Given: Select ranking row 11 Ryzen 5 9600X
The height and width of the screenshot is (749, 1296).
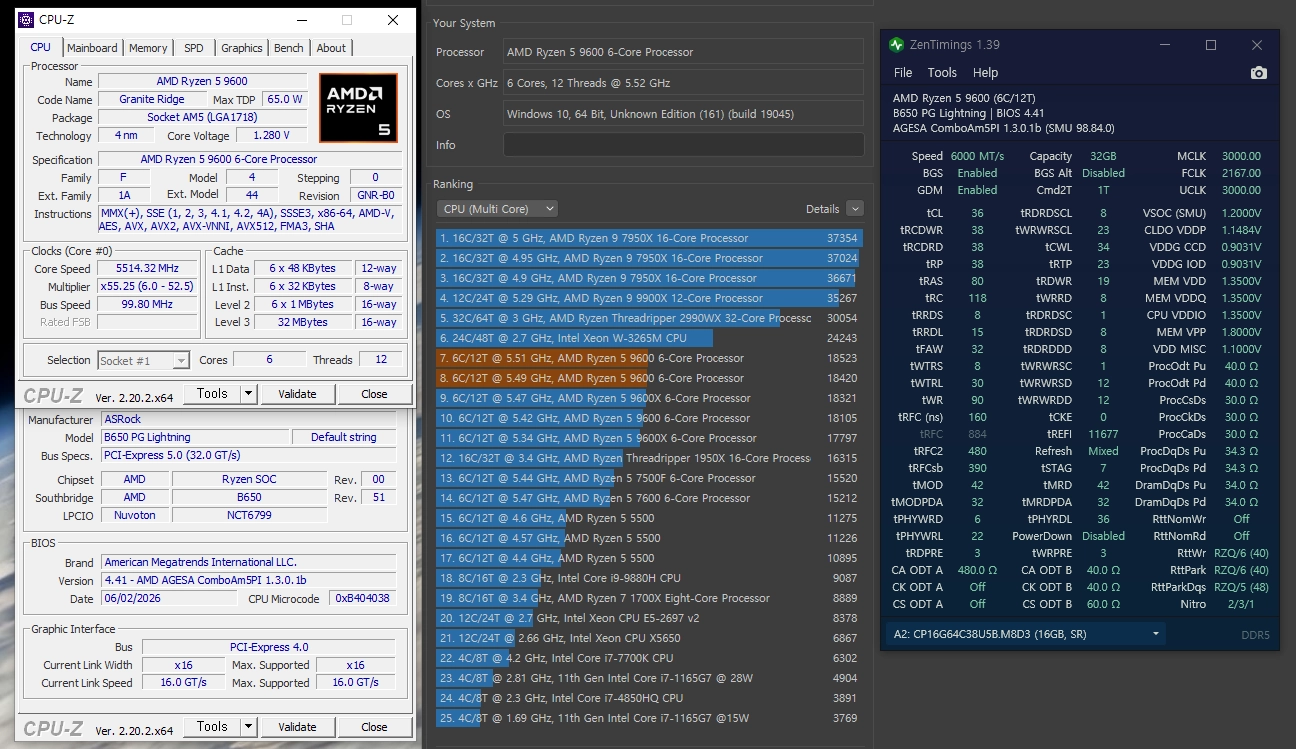Looking at the screenshot, I should pos(649,438).
